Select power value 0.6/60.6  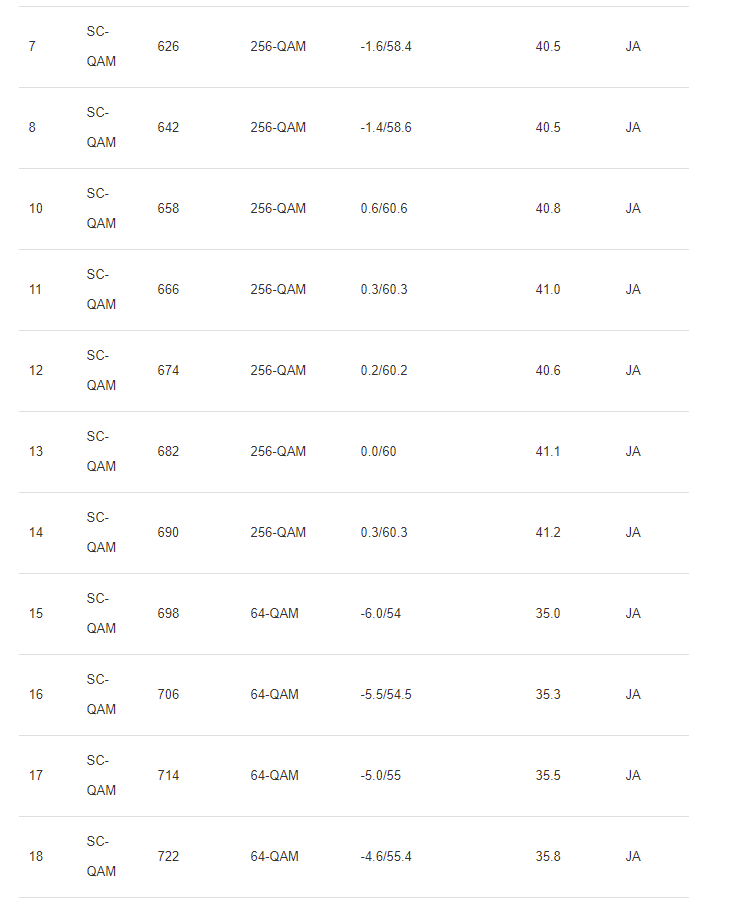383,209
